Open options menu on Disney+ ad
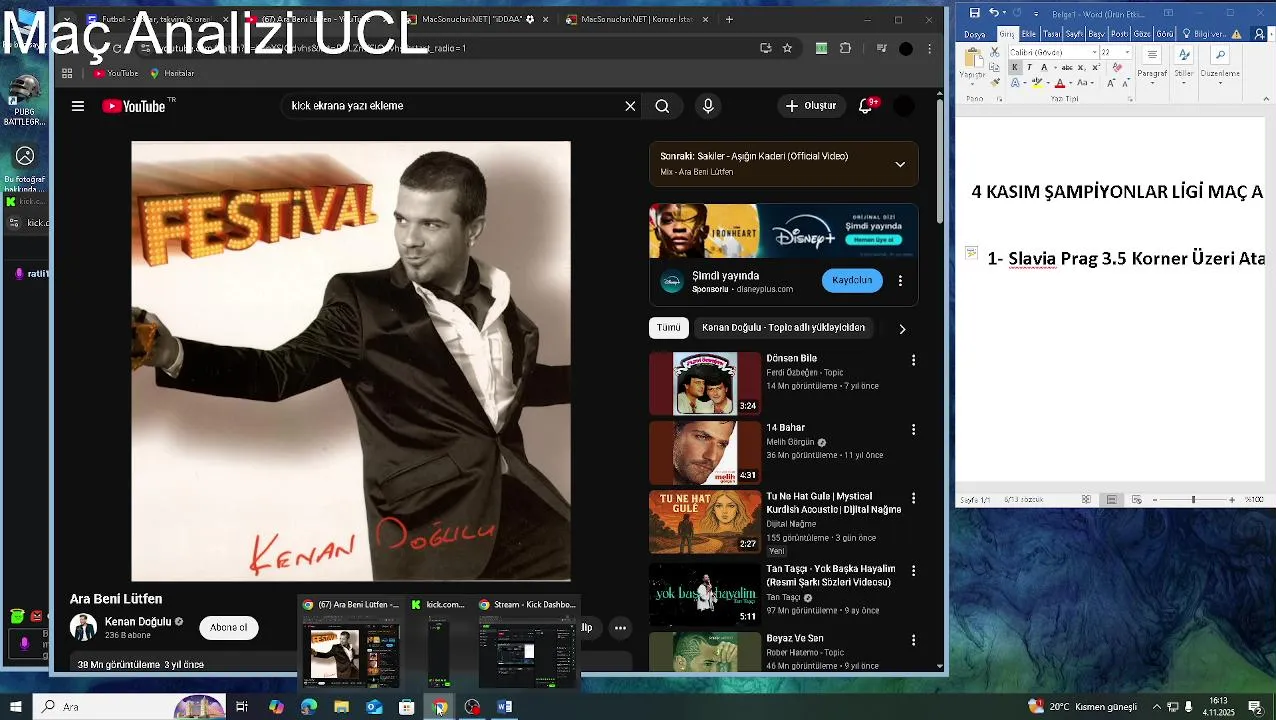1276x720 pixels. (x=900, y=281)
